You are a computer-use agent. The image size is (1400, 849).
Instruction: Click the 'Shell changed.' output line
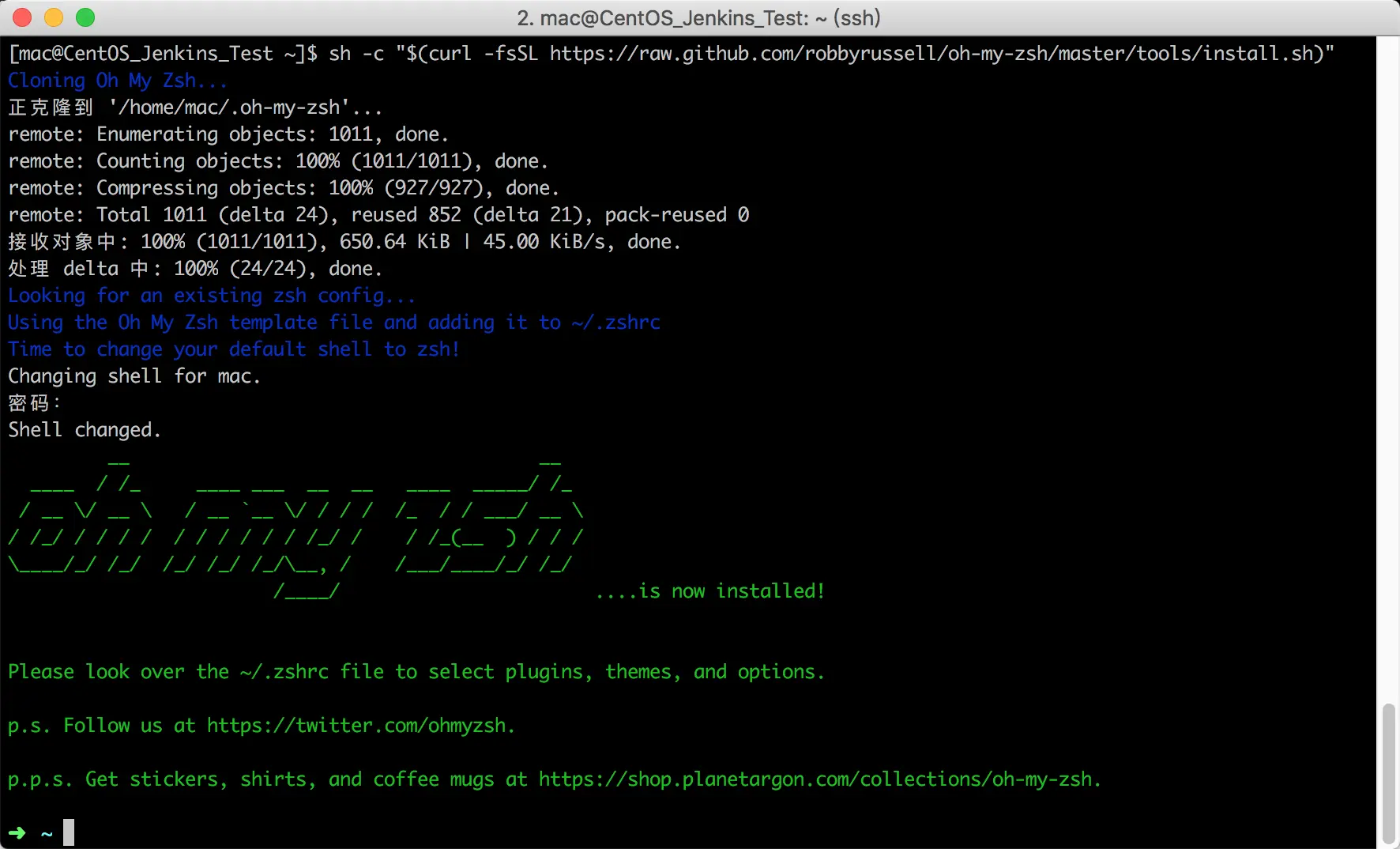pyautogui.click(x=84, y=429)
